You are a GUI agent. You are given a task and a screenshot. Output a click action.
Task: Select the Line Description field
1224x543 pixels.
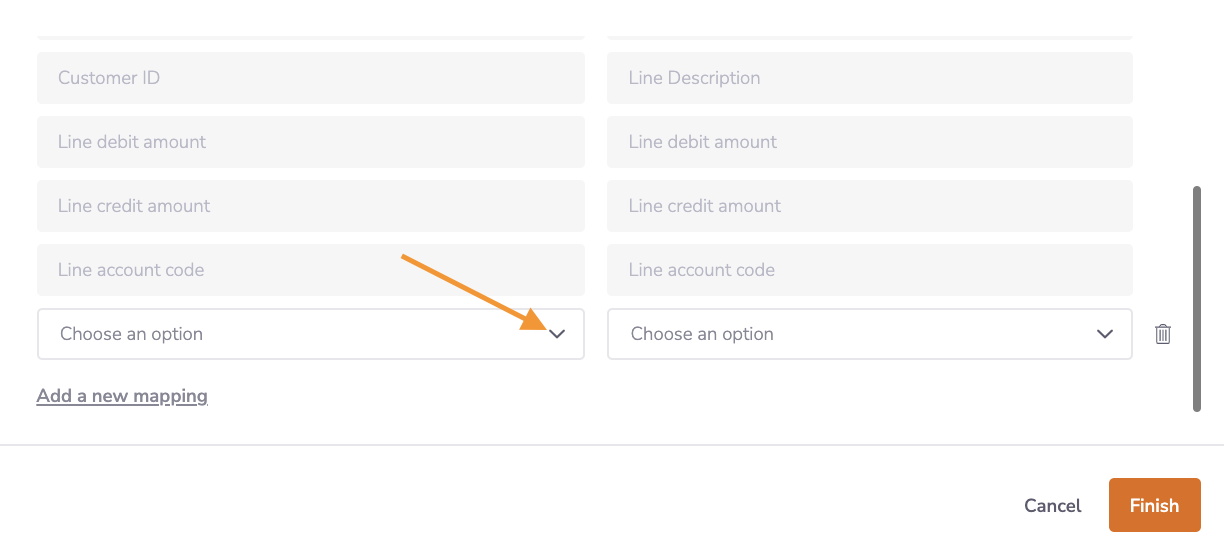pos(870,78)
